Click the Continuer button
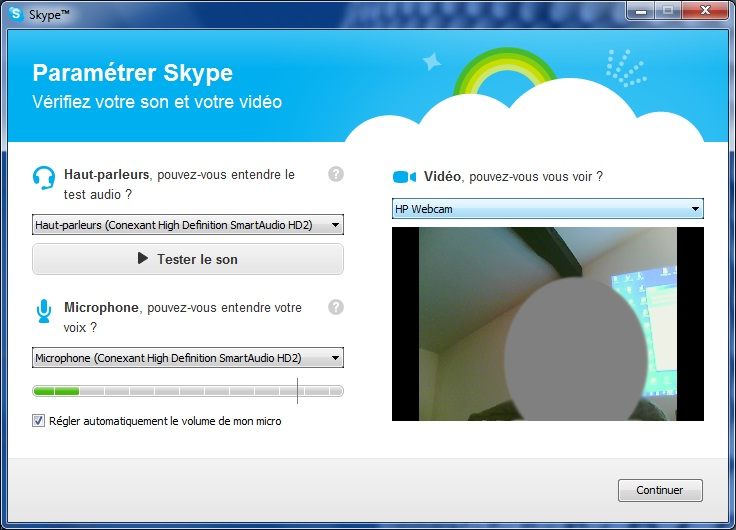This screenshot has height=530, width=736. (x=660, y=490)
